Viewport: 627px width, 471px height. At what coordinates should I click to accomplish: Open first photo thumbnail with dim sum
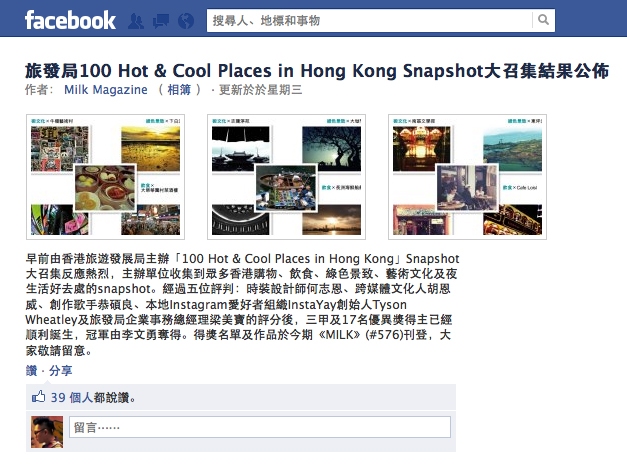coord(106,177)
